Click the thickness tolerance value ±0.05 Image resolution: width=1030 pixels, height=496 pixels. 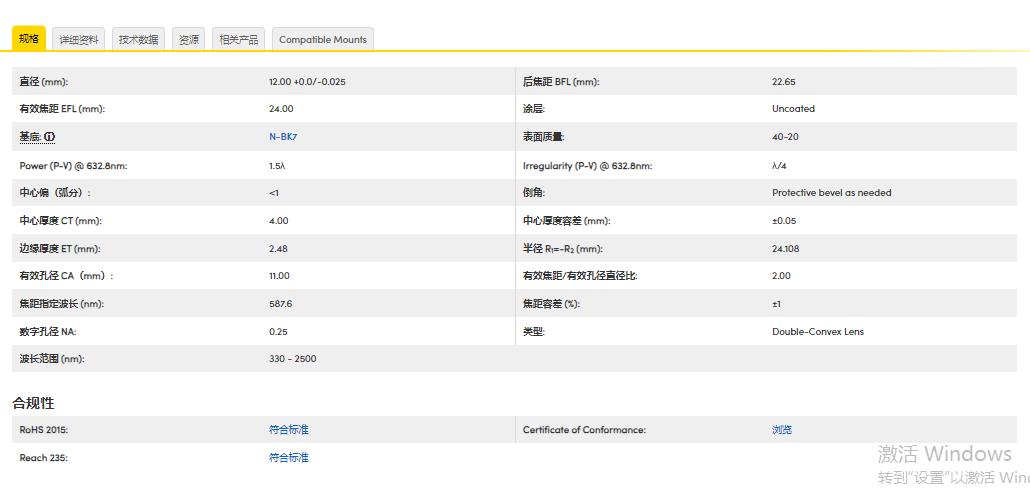784,221
